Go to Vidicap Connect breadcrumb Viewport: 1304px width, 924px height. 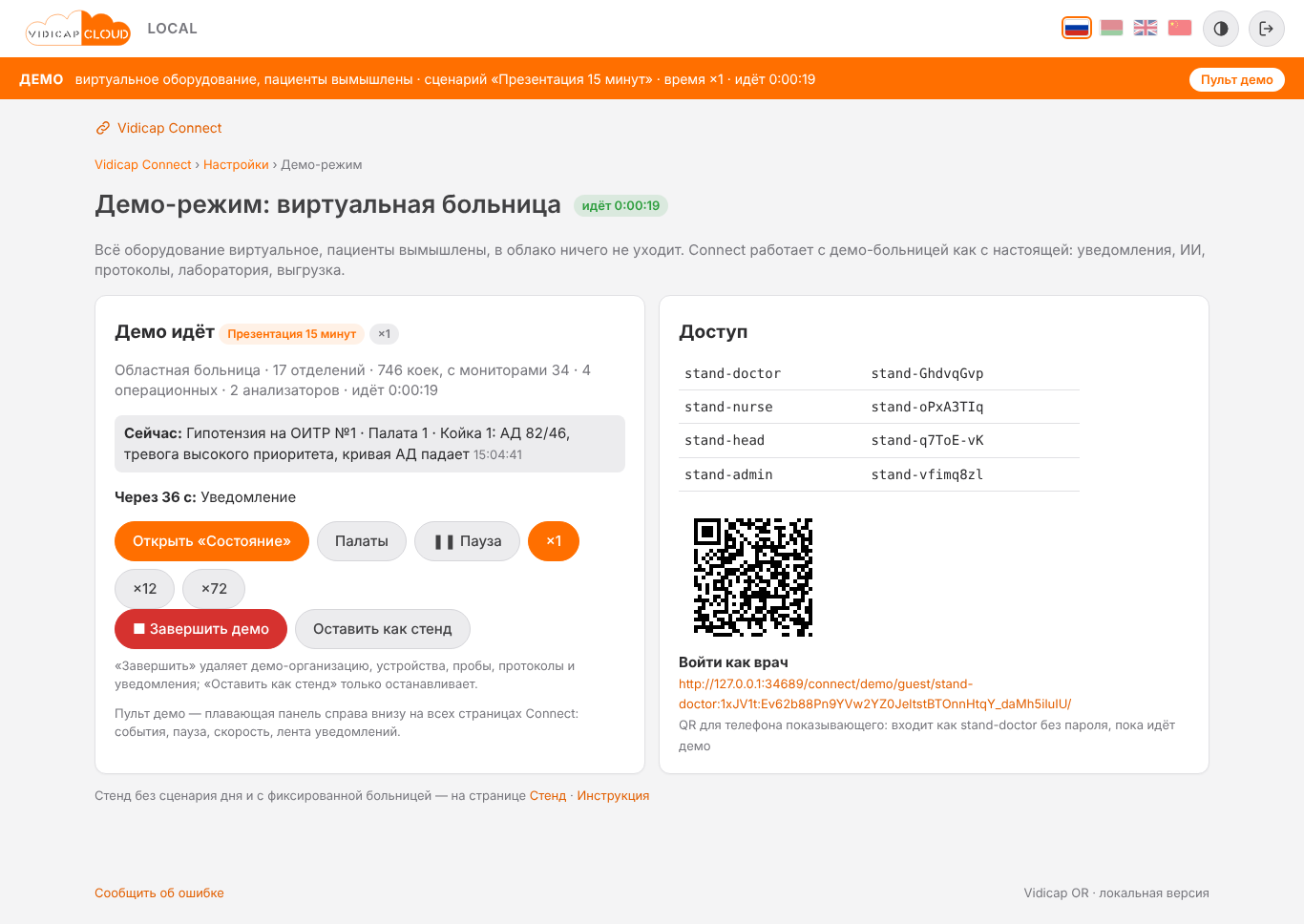143,165
